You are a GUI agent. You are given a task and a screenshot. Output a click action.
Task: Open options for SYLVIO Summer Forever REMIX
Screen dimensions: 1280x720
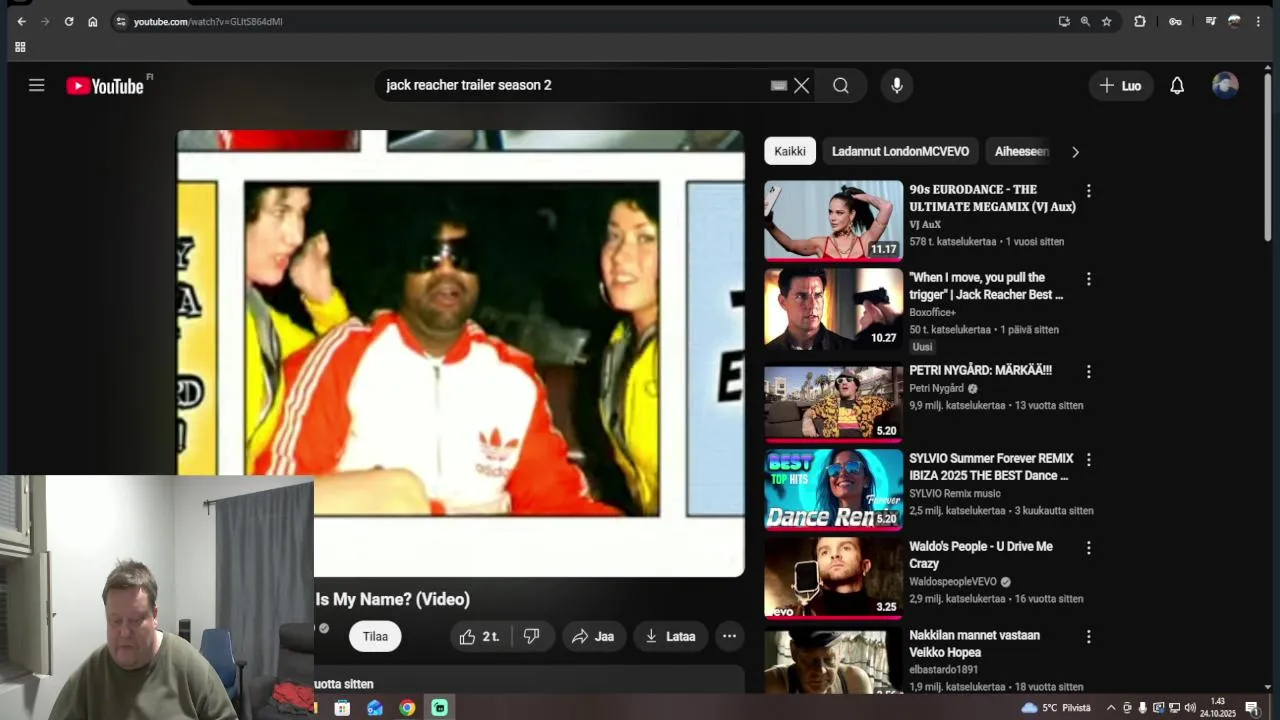coord(1089,460)
